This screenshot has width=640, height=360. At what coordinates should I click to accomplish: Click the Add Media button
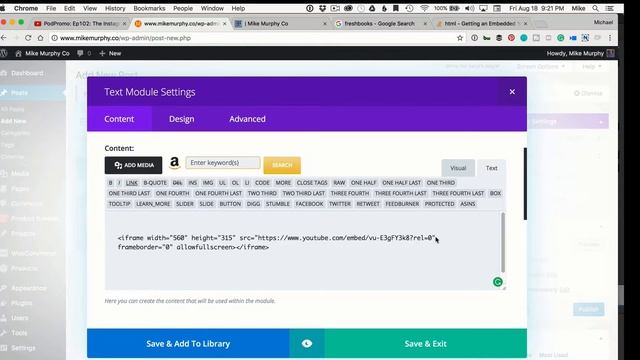[133, 165]
